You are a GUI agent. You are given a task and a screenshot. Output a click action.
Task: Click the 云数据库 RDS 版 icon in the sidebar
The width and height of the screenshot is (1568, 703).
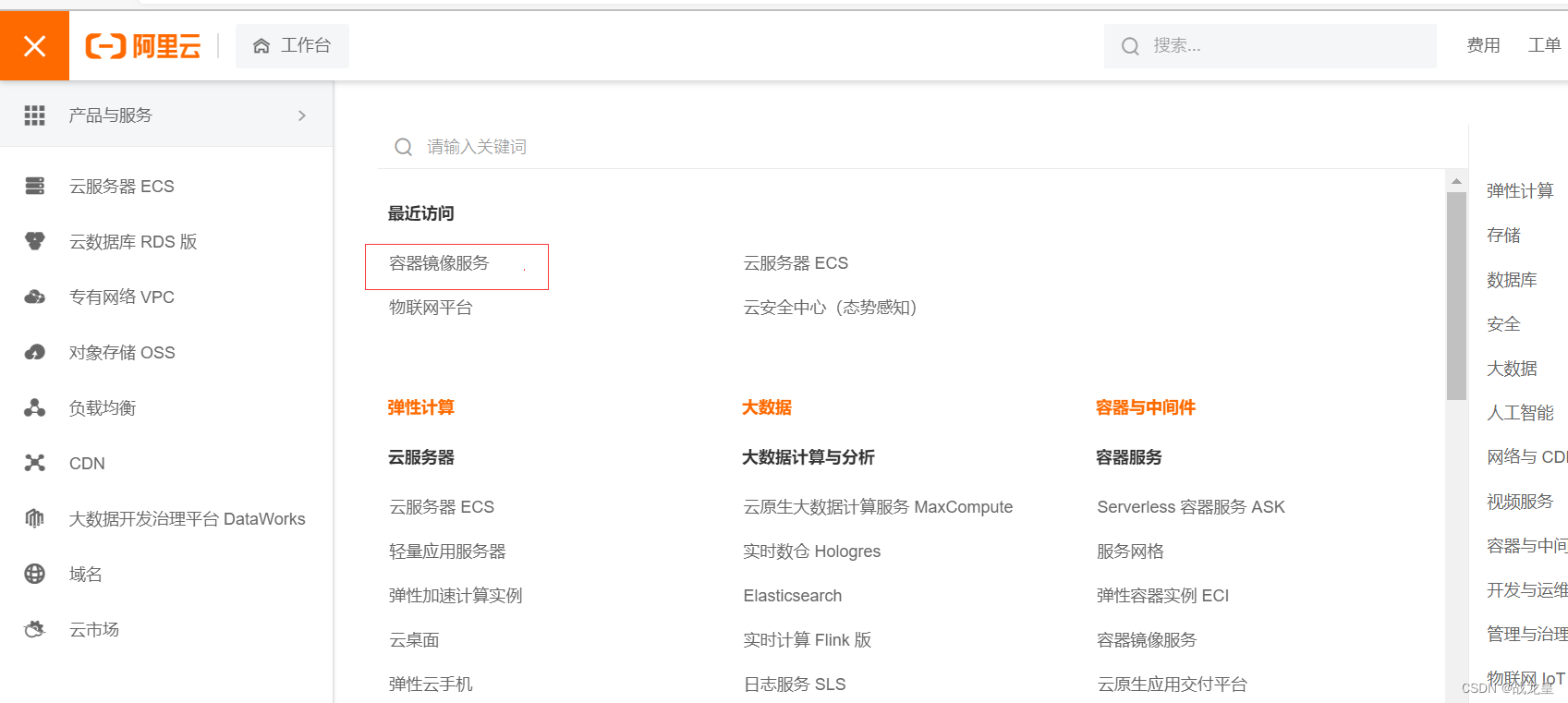(34, 241)
